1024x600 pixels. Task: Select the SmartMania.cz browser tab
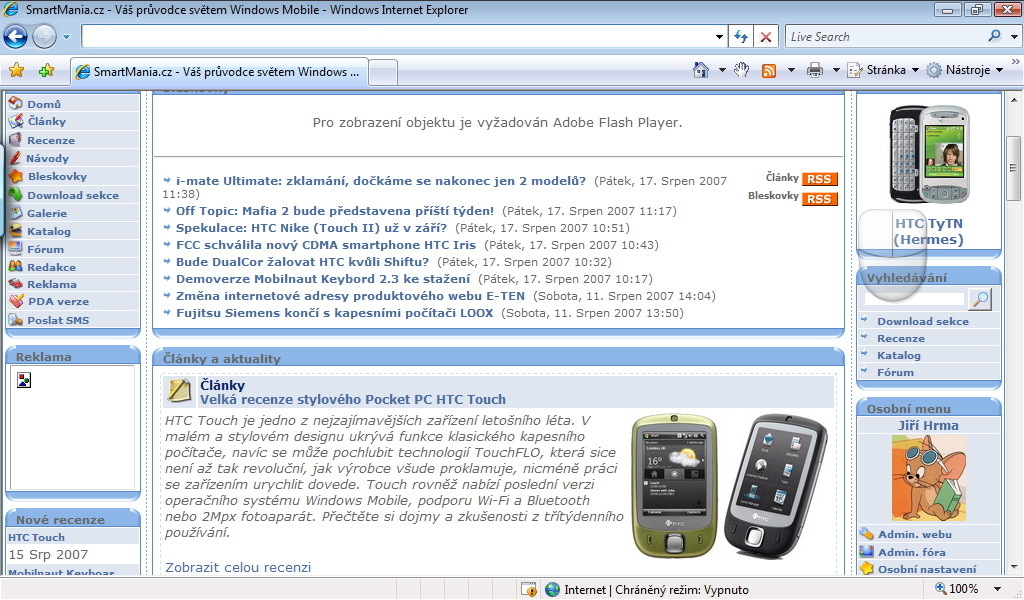tap(219, 72)
